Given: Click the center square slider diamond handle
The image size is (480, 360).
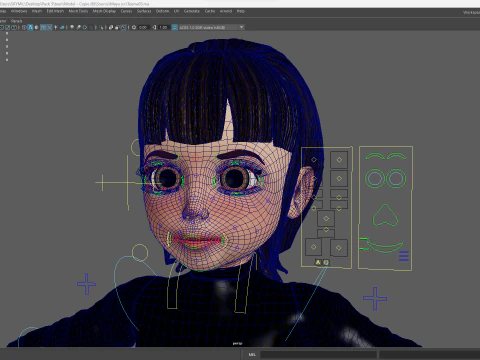Looking at the screenshot, I should click(326, 218).
